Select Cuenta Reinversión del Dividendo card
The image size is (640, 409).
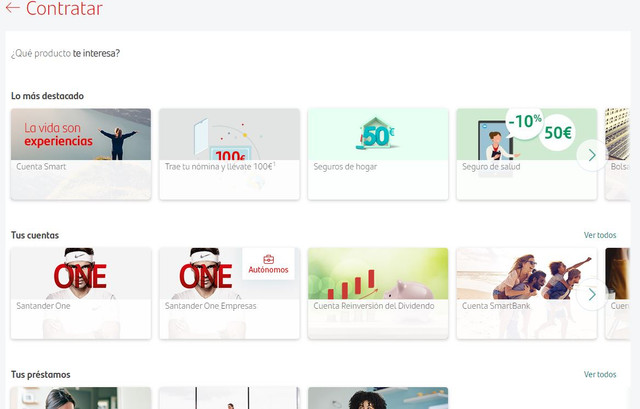378,293
